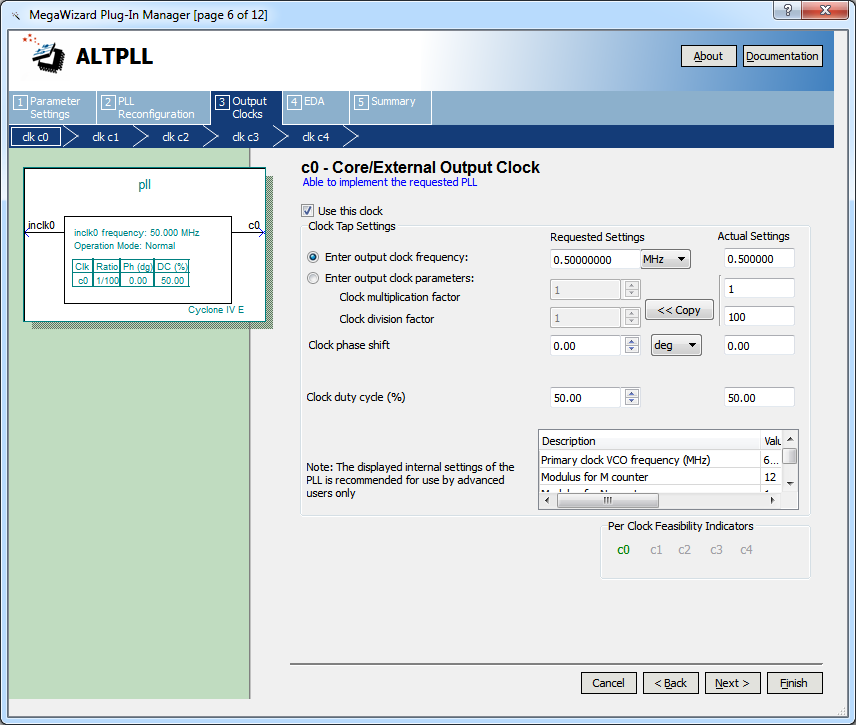Click the c4 feasibility indicator

point(746,550)
